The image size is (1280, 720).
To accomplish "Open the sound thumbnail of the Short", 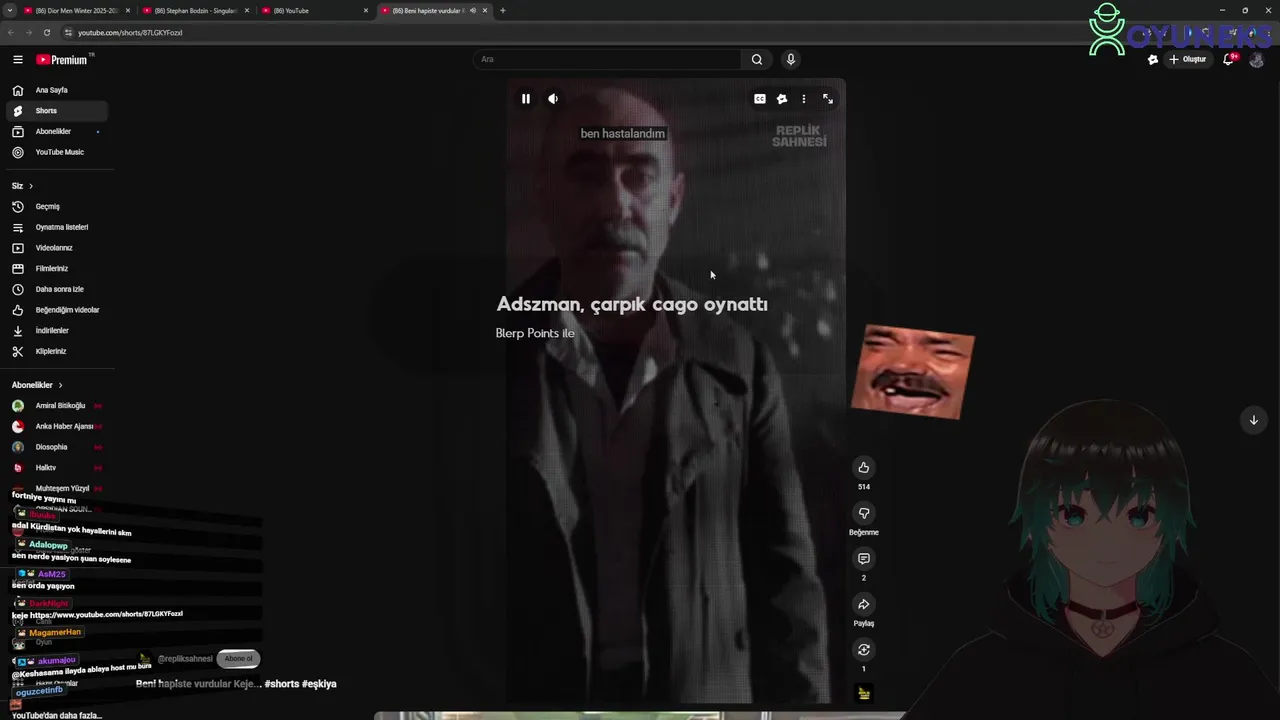I will (x=864, y=693).
